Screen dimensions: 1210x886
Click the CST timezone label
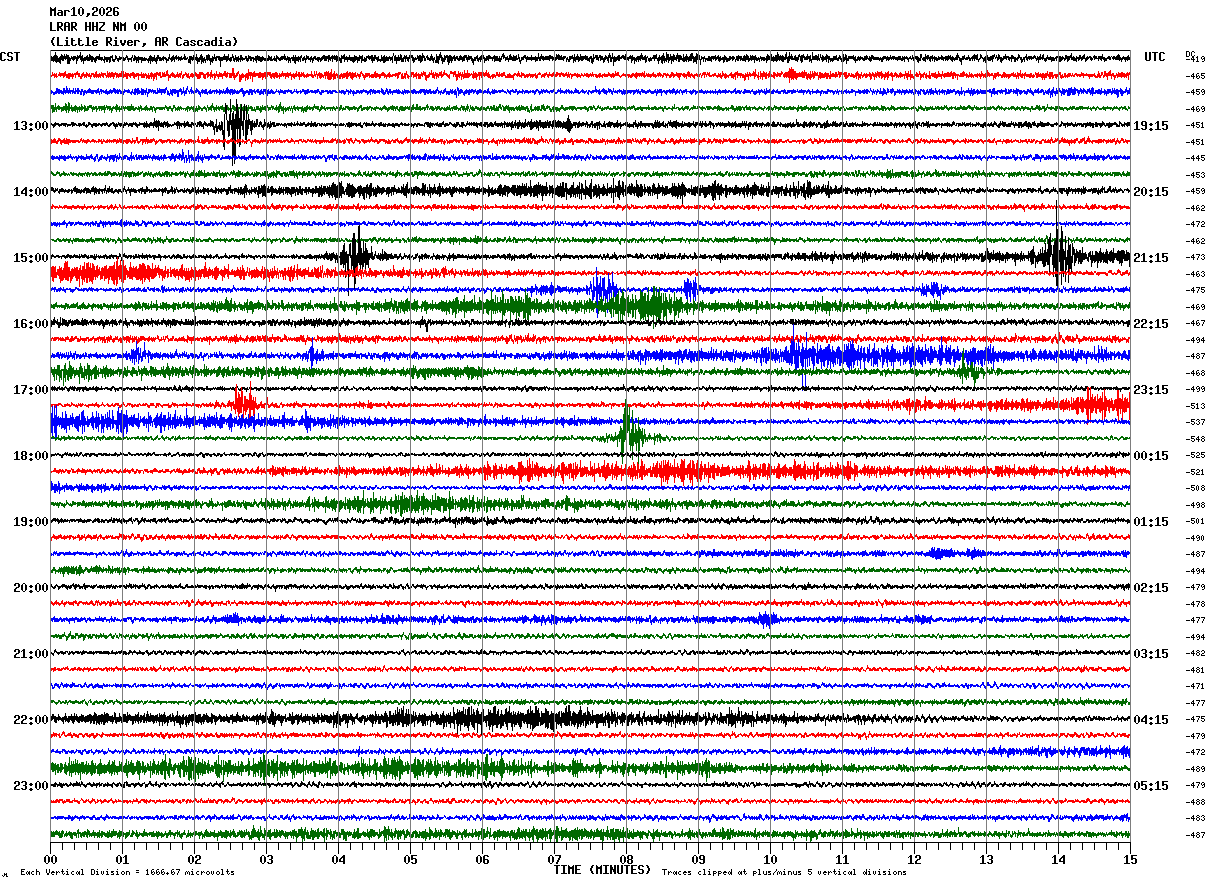[10, 57]
